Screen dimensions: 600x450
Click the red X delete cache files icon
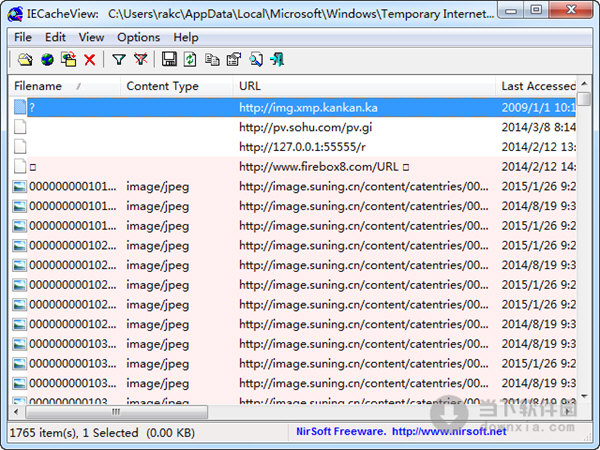pyautogui.click(x=90, y=60)
